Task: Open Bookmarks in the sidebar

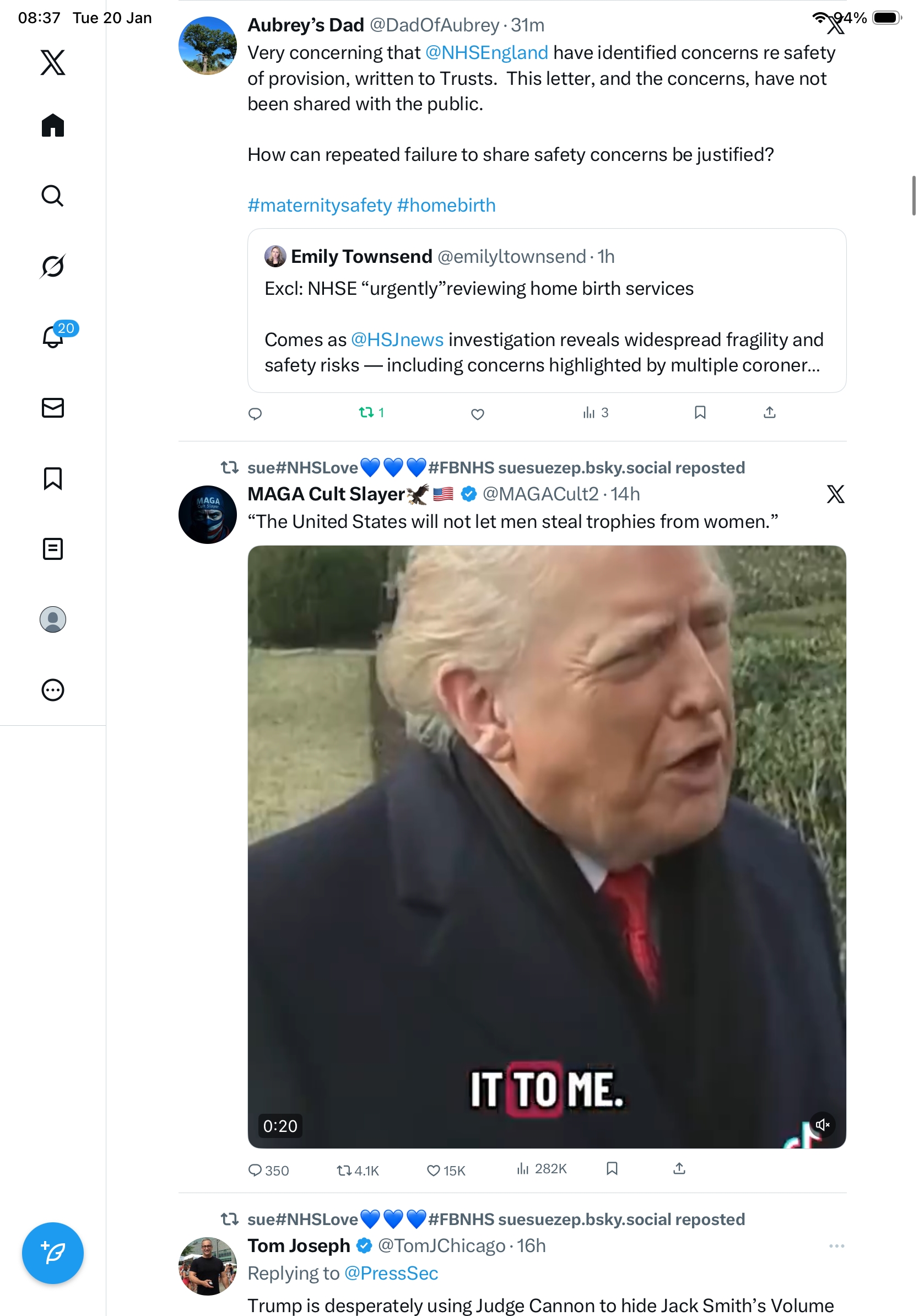Action: pyautogui.click(x=53, y=478)
